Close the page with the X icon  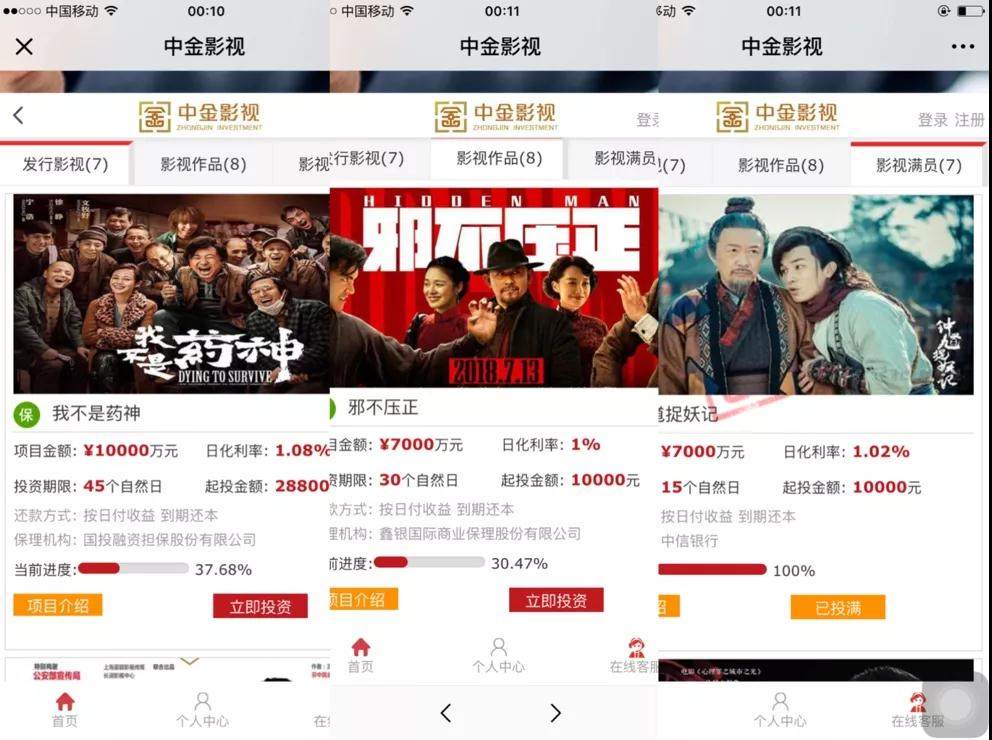click(24, 46)
